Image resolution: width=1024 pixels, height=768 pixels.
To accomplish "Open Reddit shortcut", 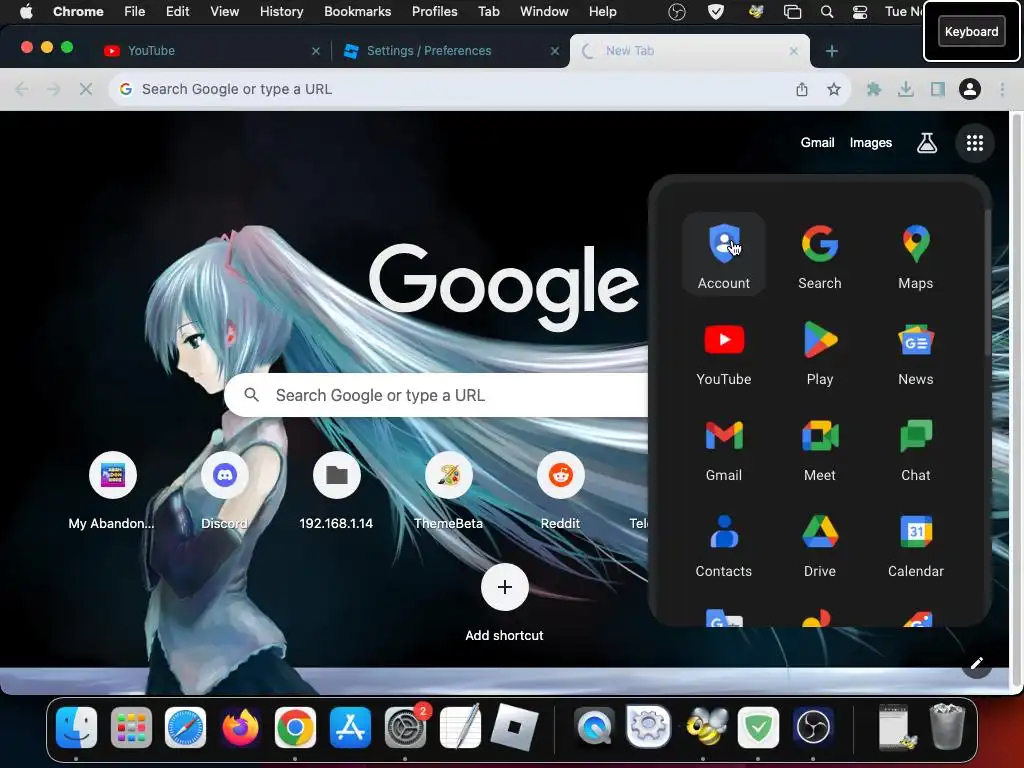I will coord(560,491).
